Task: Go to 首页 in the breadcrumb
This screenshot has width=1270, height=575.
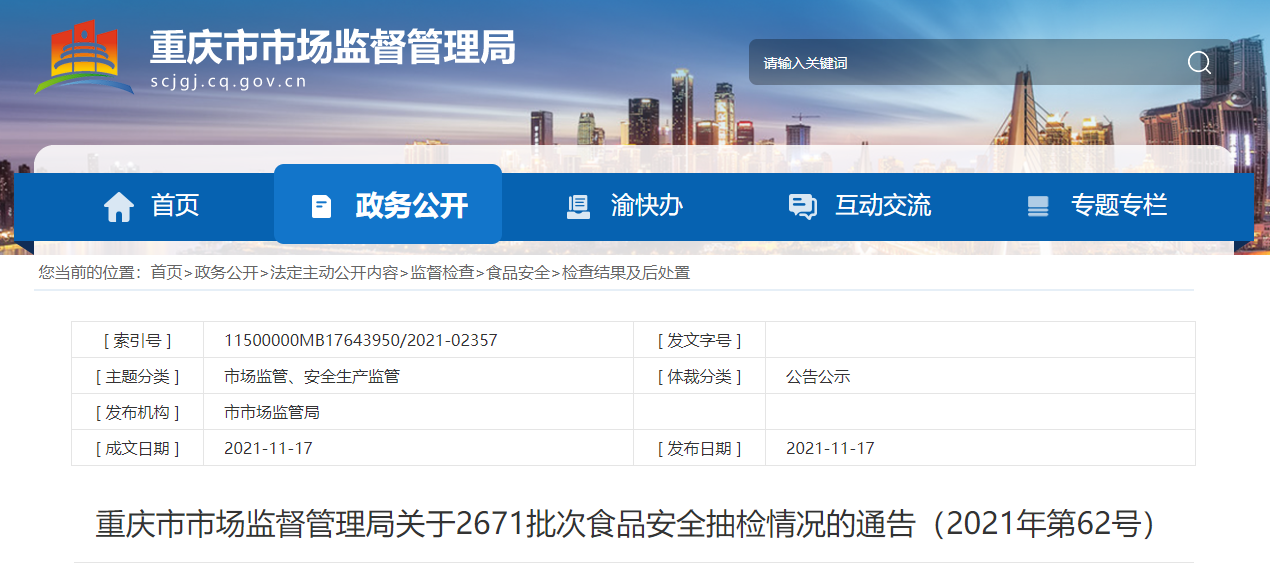Action: tap(166, 272)
